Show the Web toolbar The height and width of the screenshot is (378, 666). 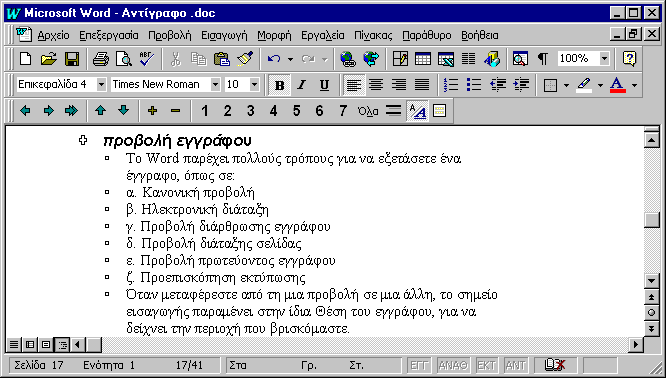[371, 59]
